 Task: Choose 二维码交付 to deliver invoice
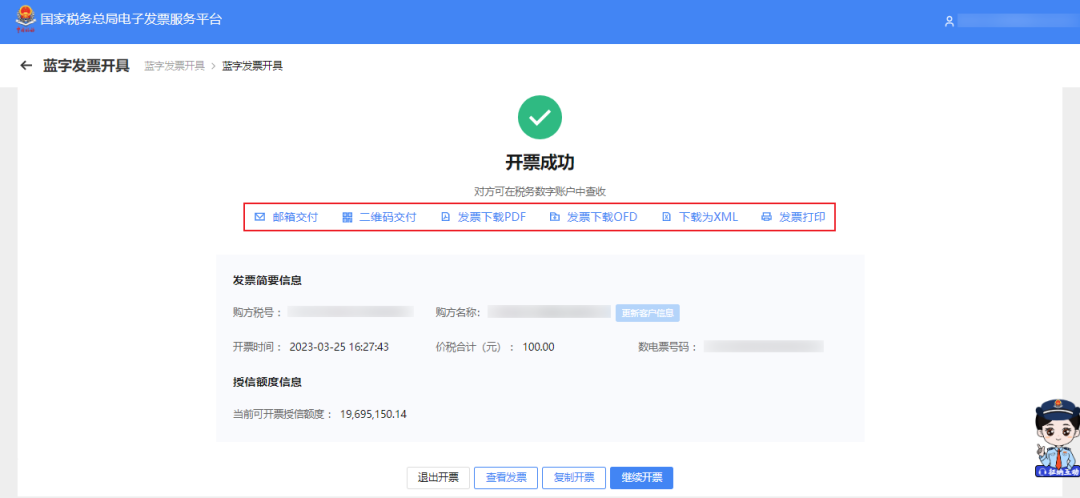pyautogui.click(x=388, y=217)
